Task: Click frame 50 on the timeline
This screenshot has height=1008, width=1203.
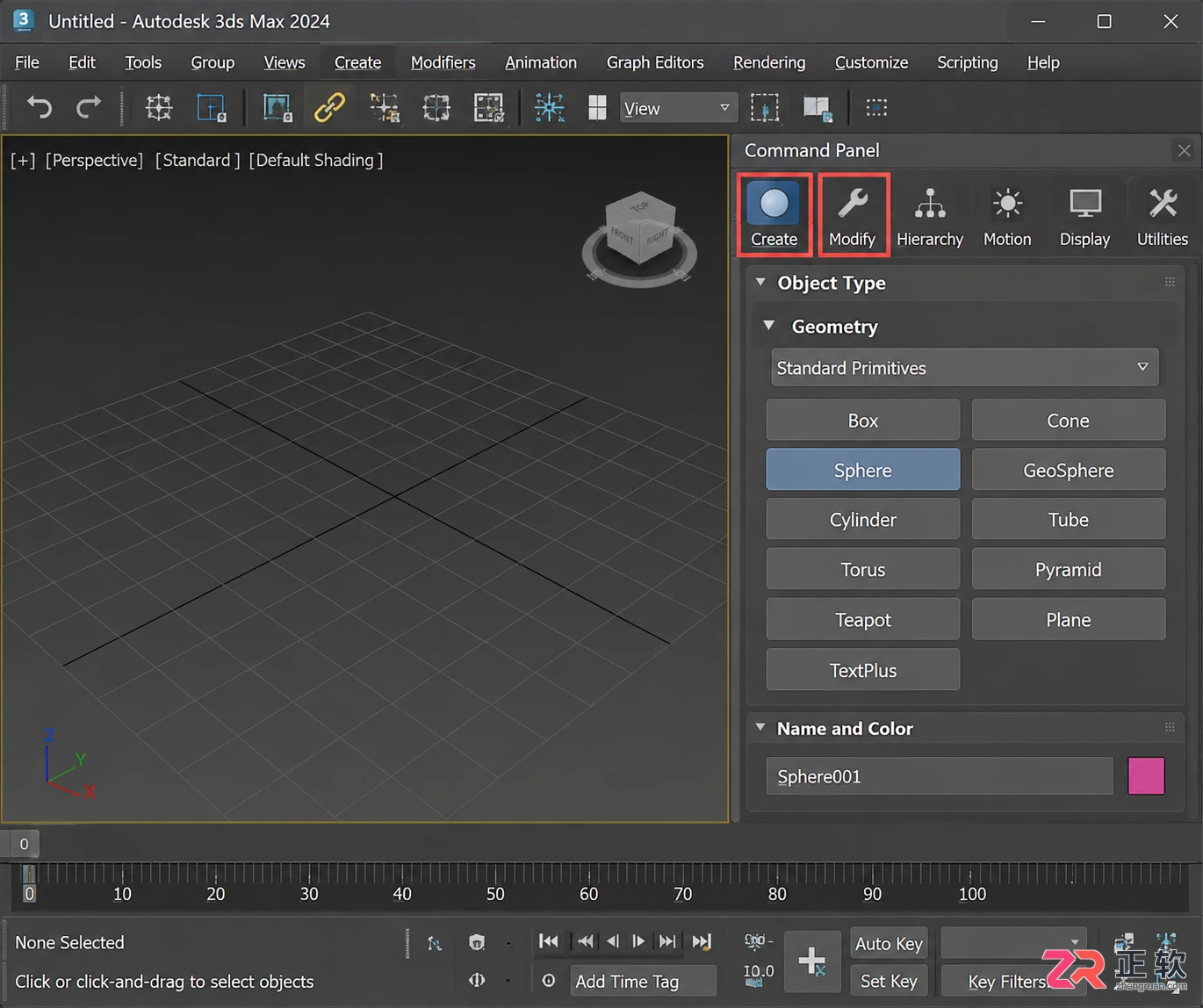Action: [x=495, y=893]
